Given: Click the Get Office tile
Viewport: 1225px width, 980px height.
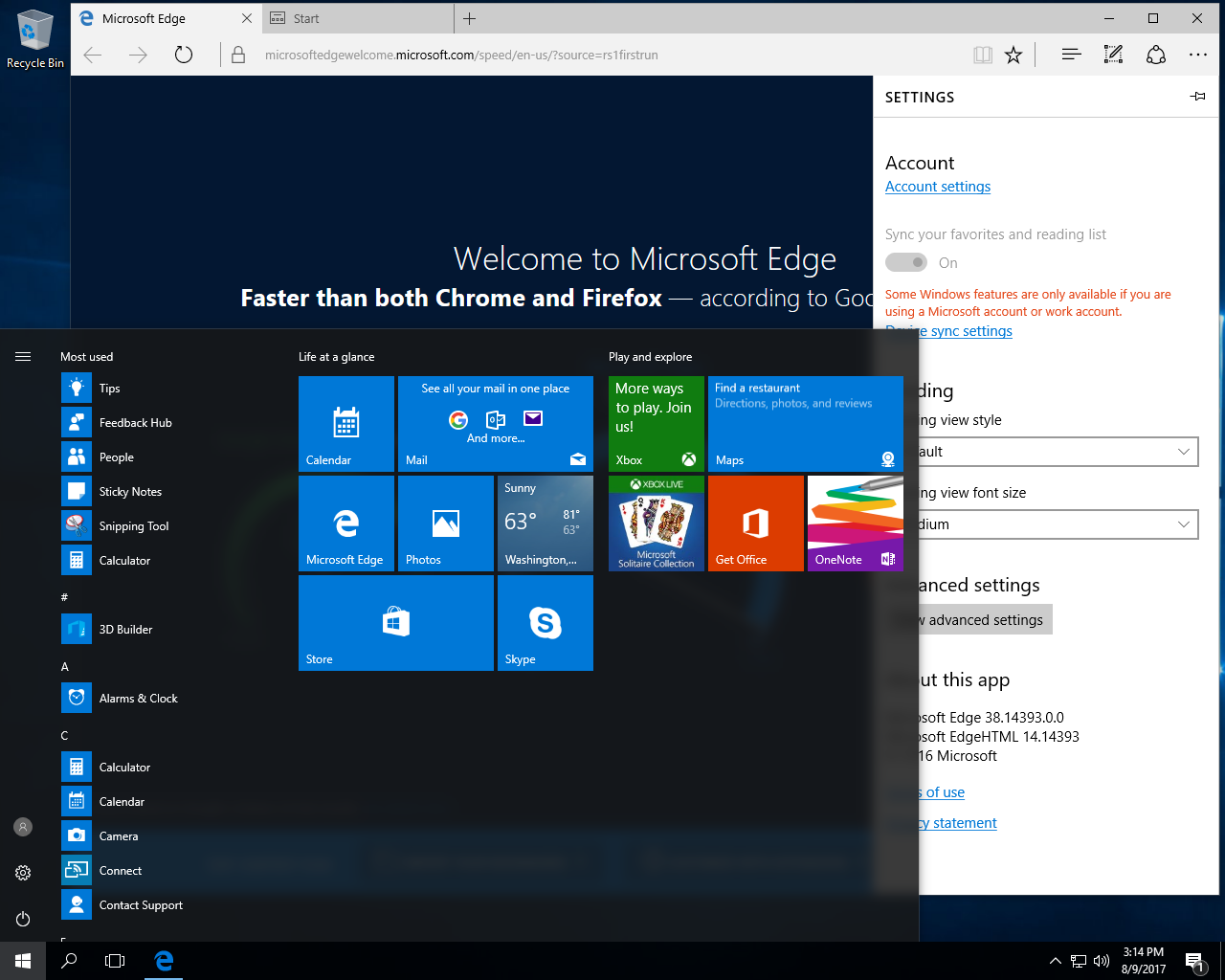Looking at the screenshot, I should click(756, 523).
